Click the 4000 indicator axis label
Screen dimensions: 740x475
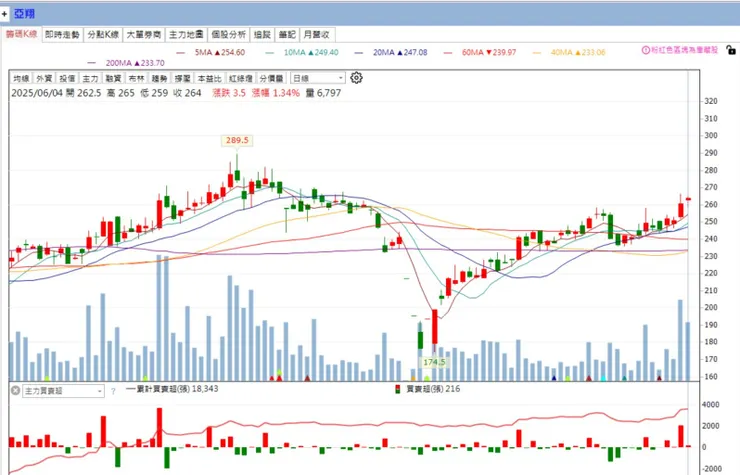pos(711,405)
